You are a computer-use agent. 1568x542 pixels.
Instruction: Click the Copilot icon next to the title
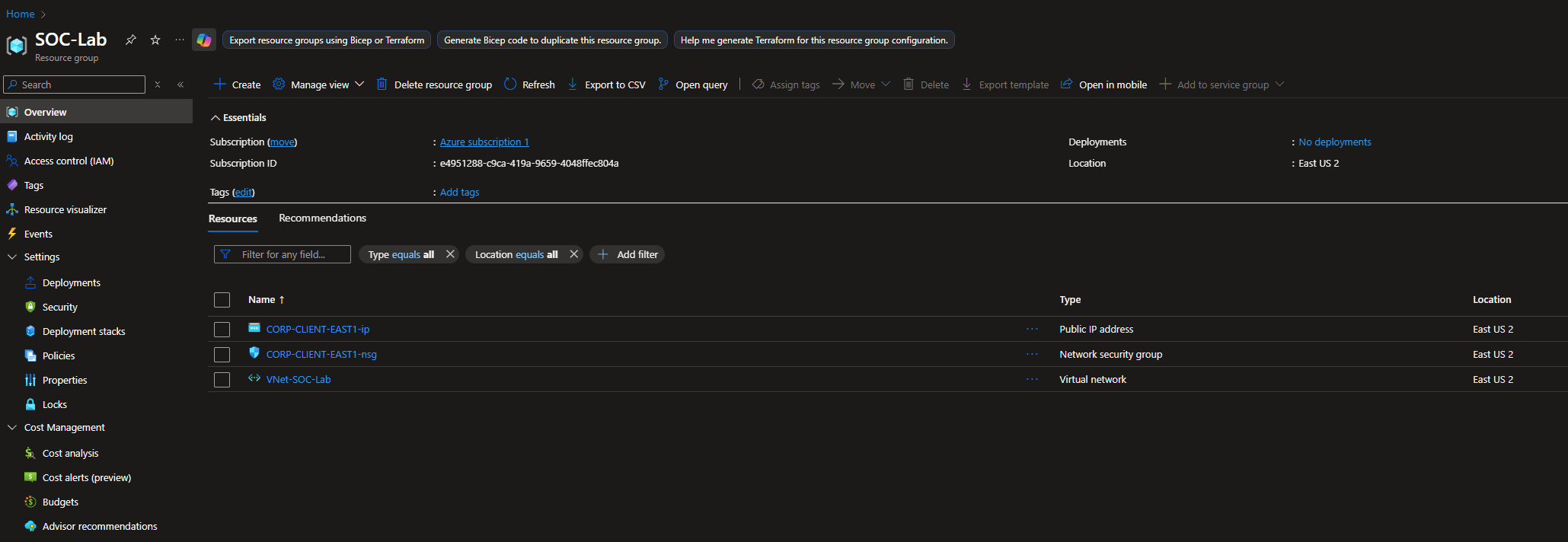click(x=204, y=40)
